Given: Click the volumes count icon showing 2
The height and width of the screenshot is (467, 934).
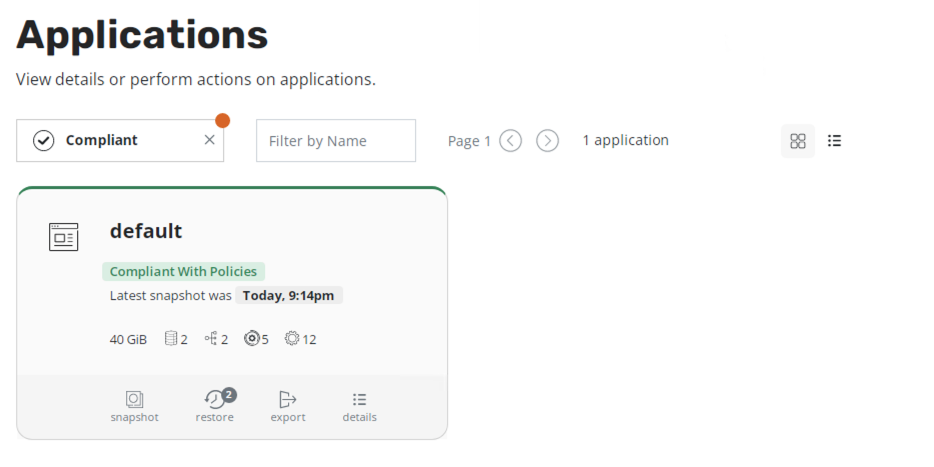Looking at the screenshot, I should [171, 339].
